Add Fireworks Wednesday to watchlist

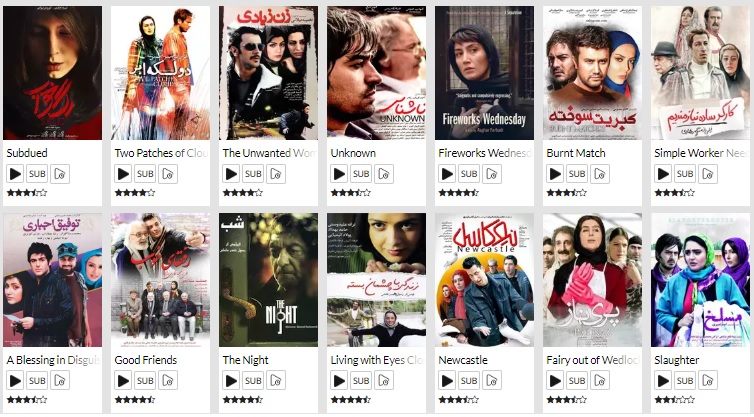[492, 174]
